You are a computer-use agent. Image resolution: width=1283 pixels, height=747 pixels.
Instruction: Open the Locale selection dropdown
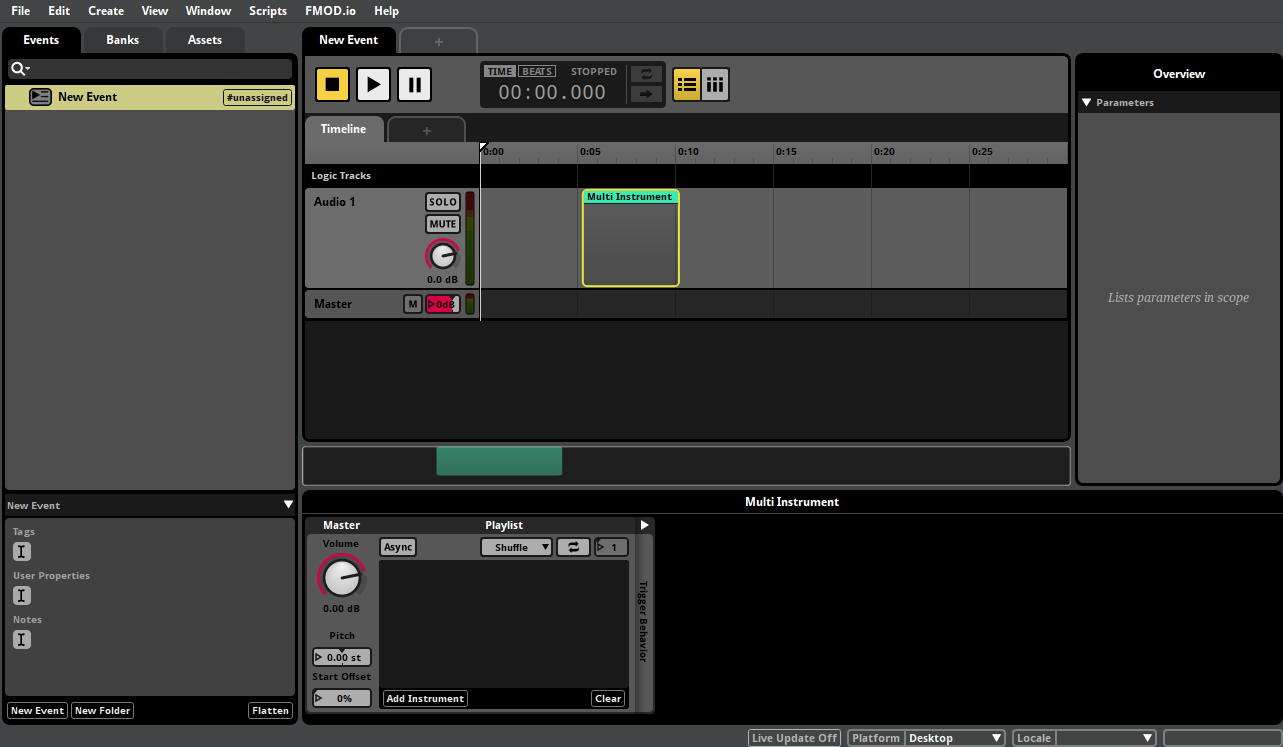(1106, 737)
